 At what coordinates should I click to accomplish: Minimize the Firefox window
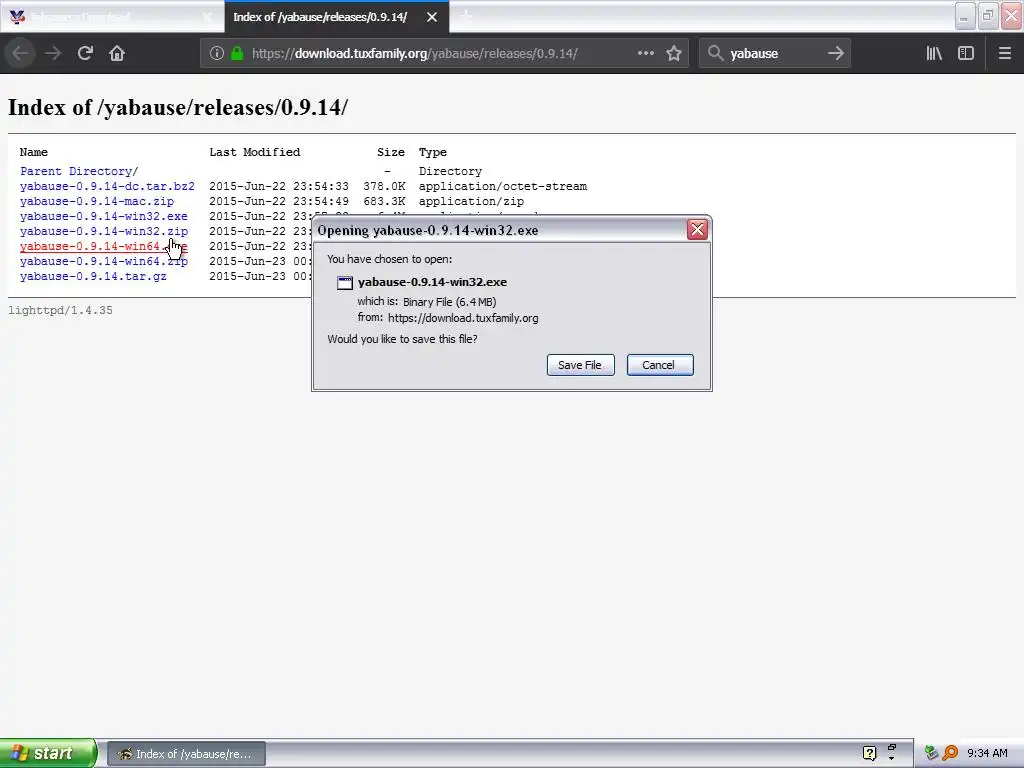[x=965, y=16]
